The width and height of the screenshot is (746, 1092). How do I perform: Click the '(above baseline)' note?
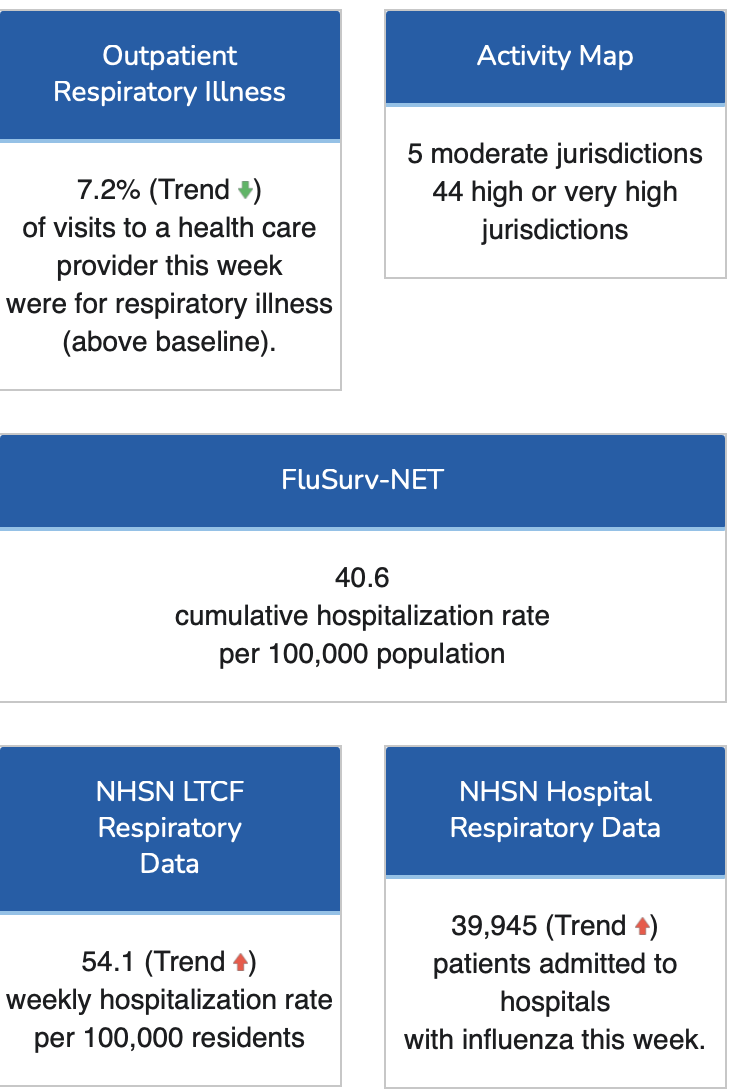pos(169,342)
